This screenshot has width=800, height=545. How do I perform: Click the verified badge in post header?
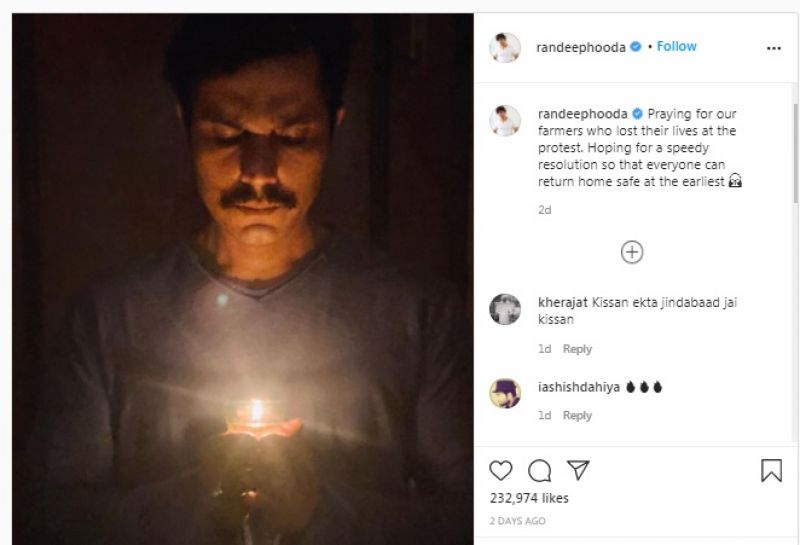[635, 47]
